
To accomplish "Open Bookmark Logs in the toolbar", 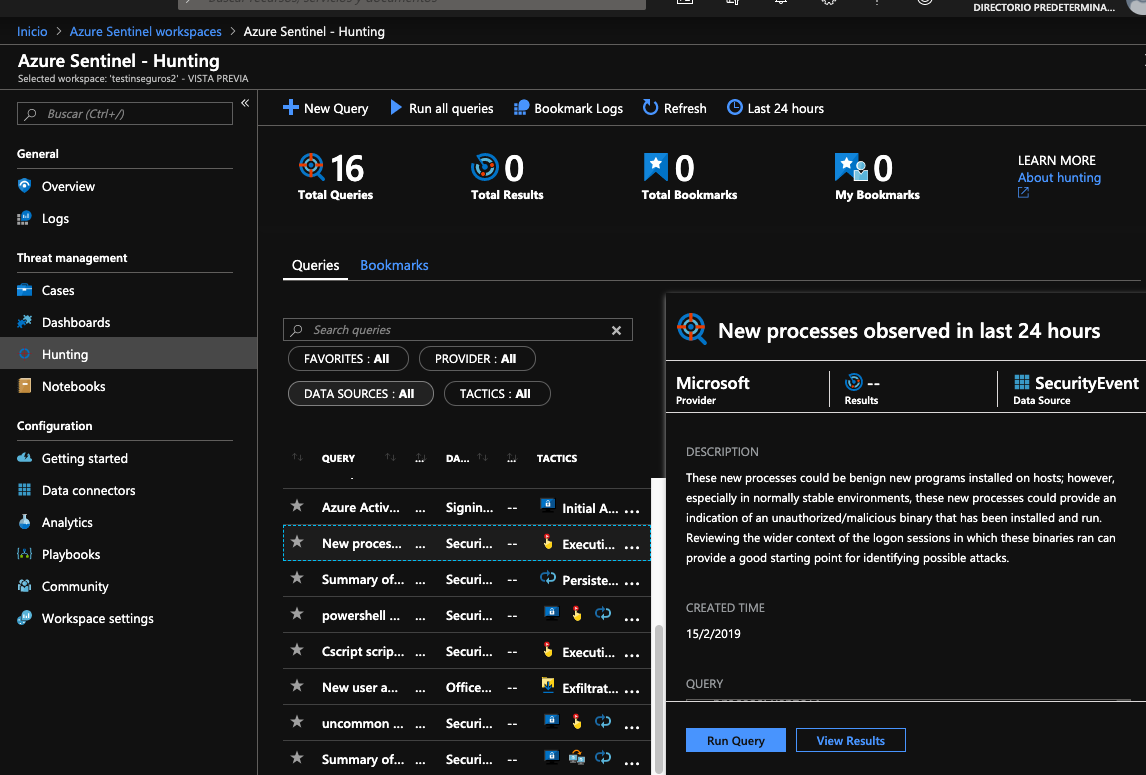I will [568, 108].
